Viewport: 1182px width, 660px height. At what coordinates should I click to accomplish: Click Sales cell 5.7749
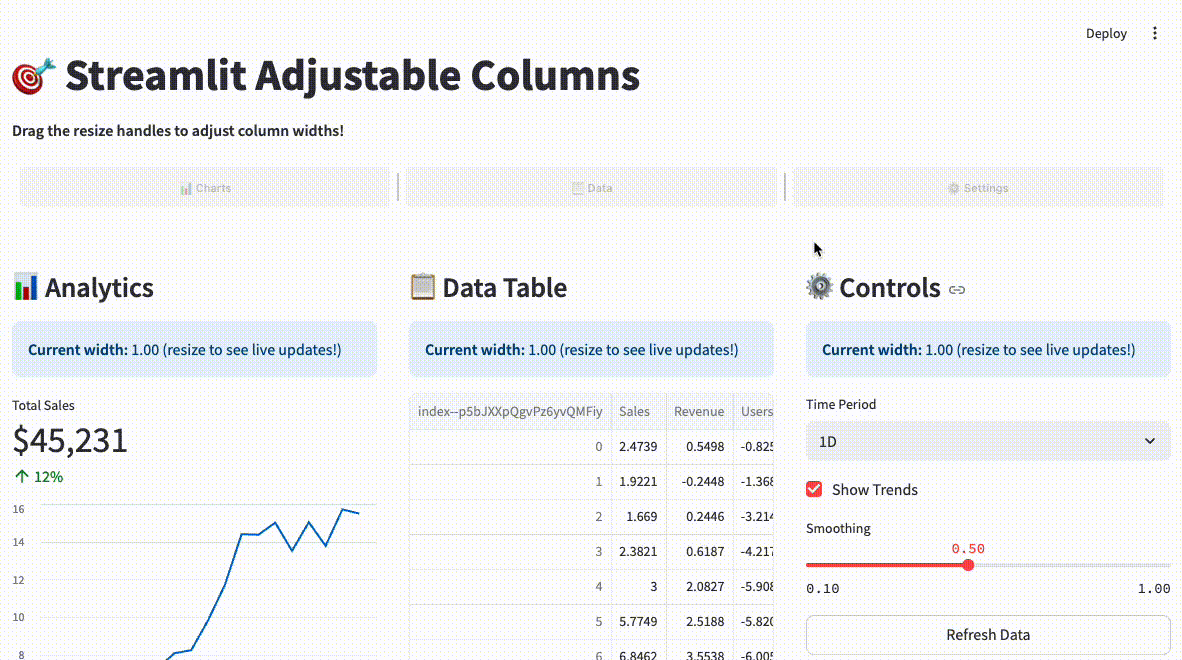click(638, 622)
